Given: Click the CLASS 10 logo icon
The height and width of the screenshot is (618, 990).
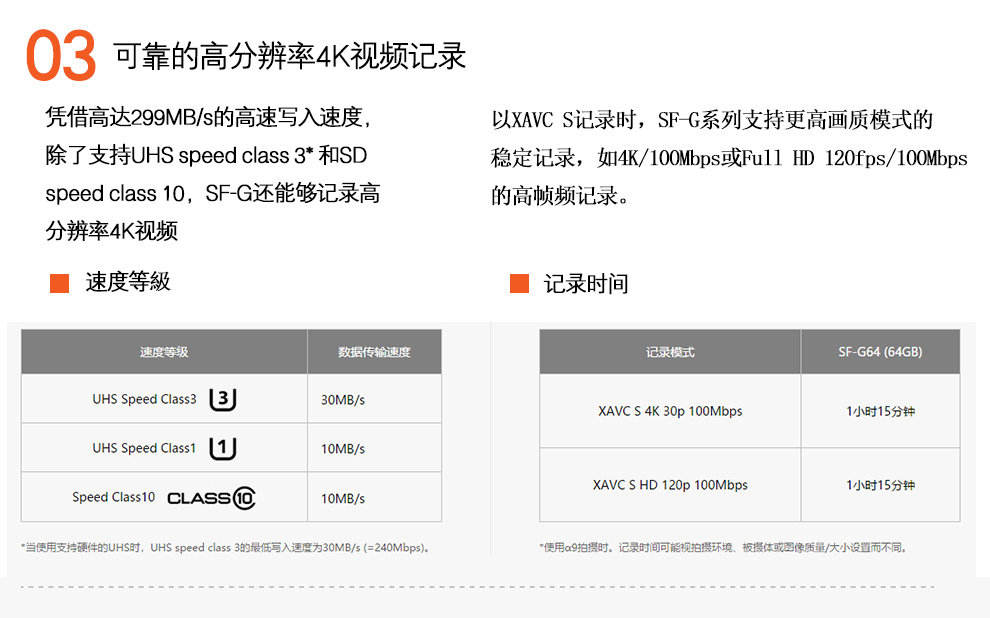Looking at the screenshot, I should tap(212, 498).
